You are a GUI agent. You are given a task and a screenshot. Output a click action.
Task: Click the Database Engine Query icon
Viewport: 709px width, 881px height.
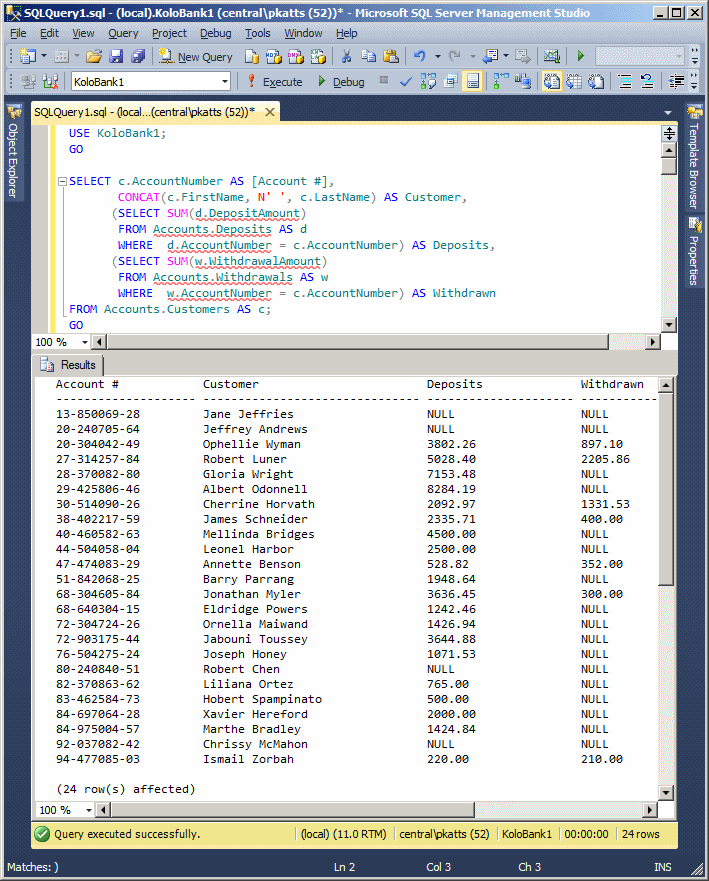(252, 56)
